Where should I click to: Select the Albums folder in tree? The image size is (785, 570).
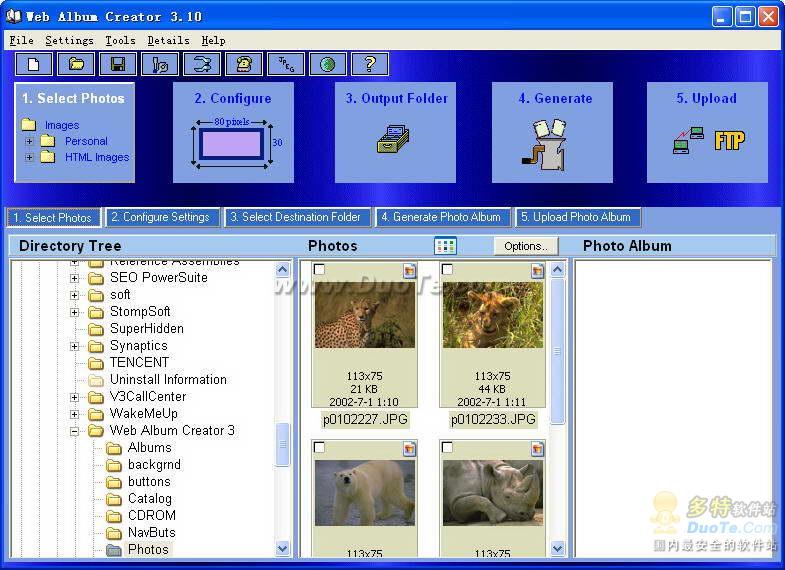(149, 447)
